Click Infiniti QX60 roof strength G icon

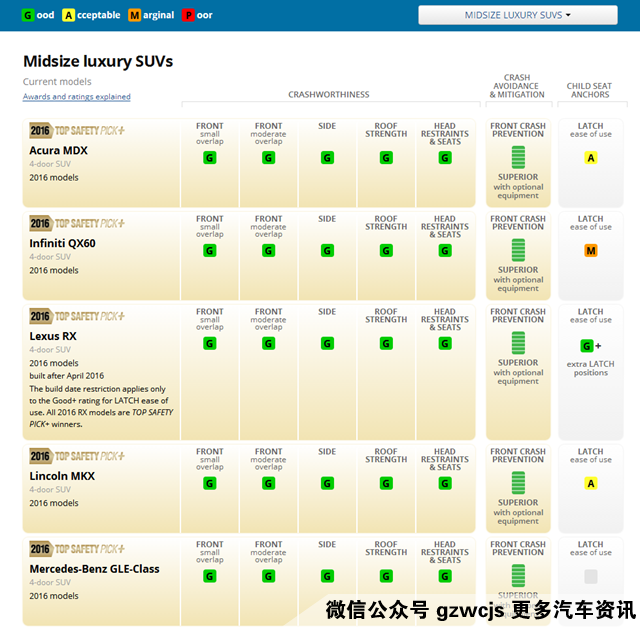[x=386, y=251]
